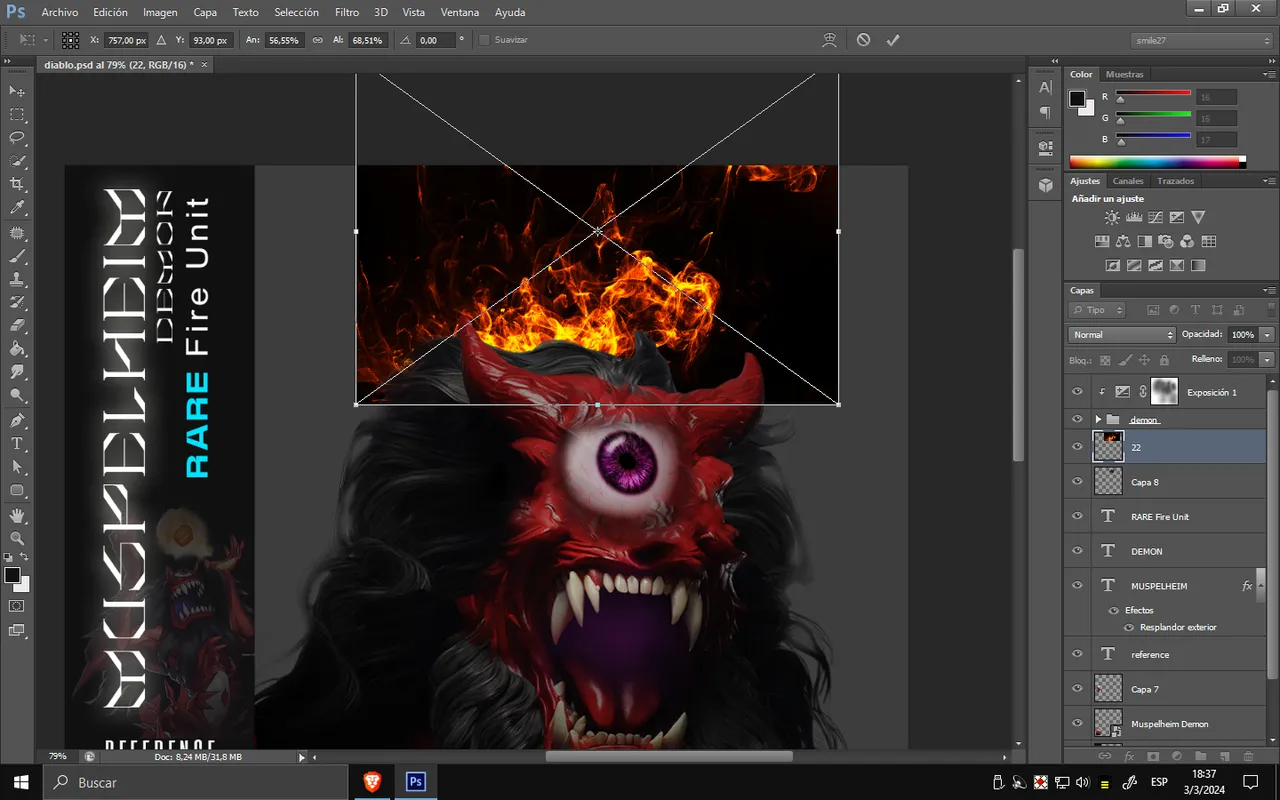This screenshot has height=800, width=1280.
Task: Open the smile27 workspace dropdown
Action: point(1201,40)
